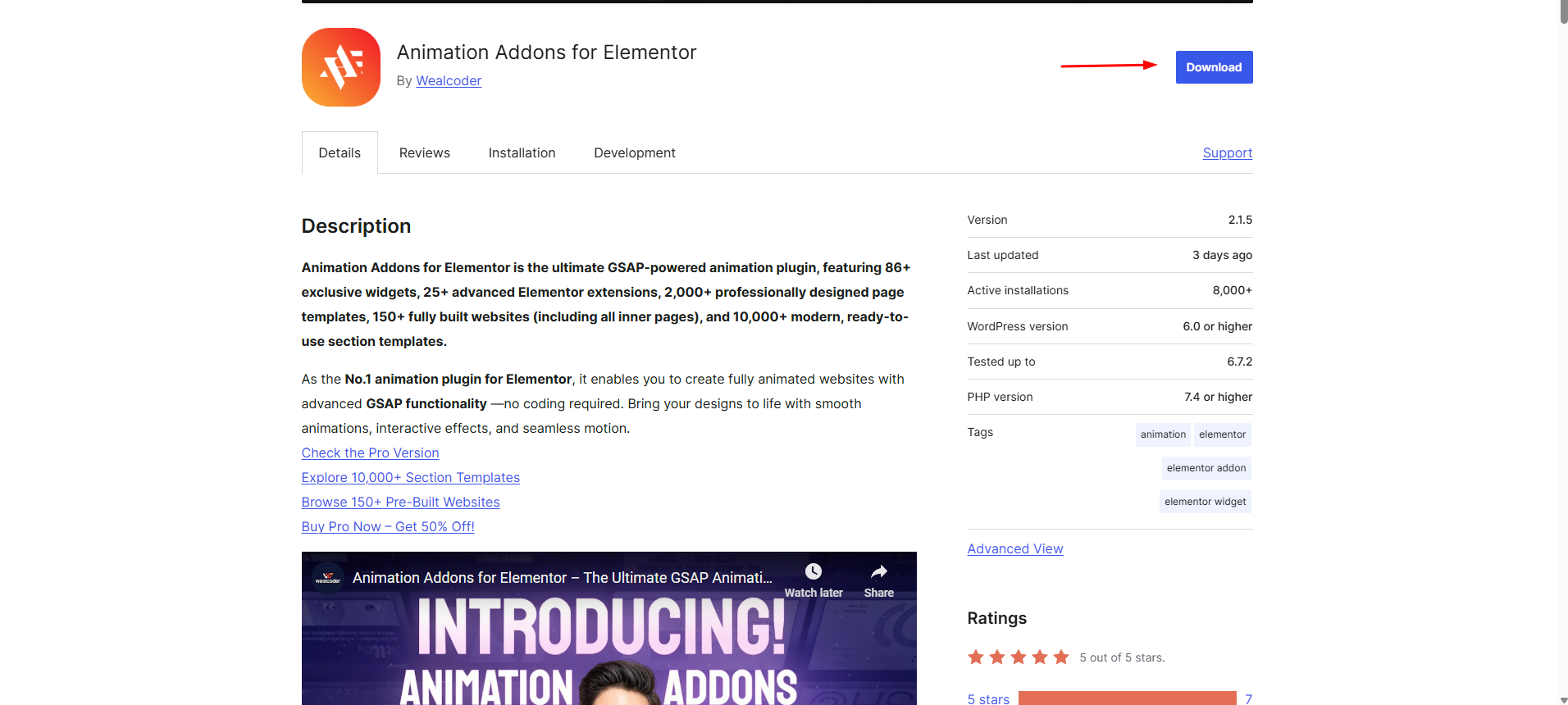1568x705 pixels.
Task: Select the elementor tag
Action: tap(1222, 434)
